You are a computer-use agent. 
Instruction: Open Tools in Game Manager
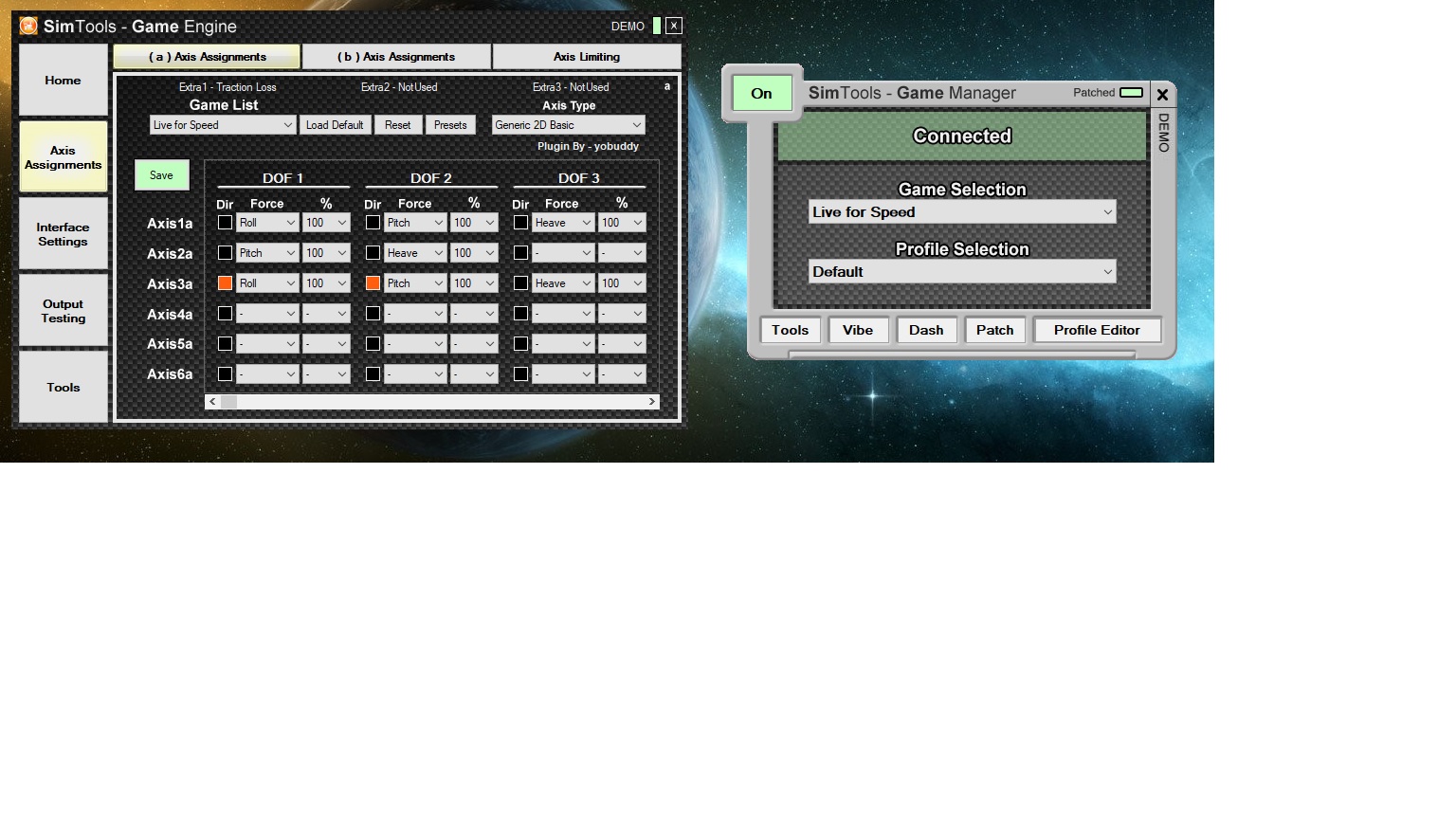pos(790,330)
